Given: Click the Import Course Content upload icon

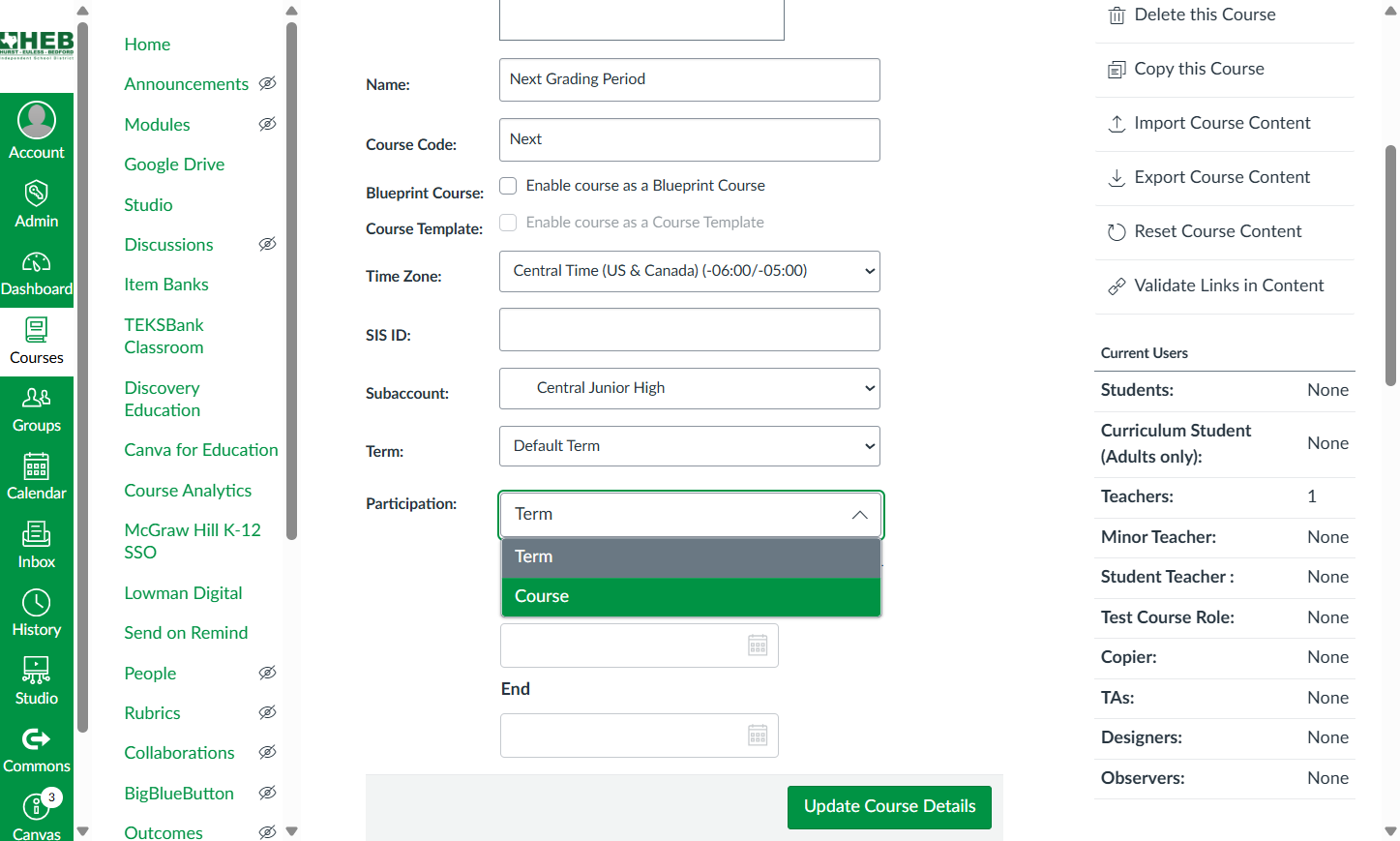Looking at the screenshot, I should point(1117,124).
